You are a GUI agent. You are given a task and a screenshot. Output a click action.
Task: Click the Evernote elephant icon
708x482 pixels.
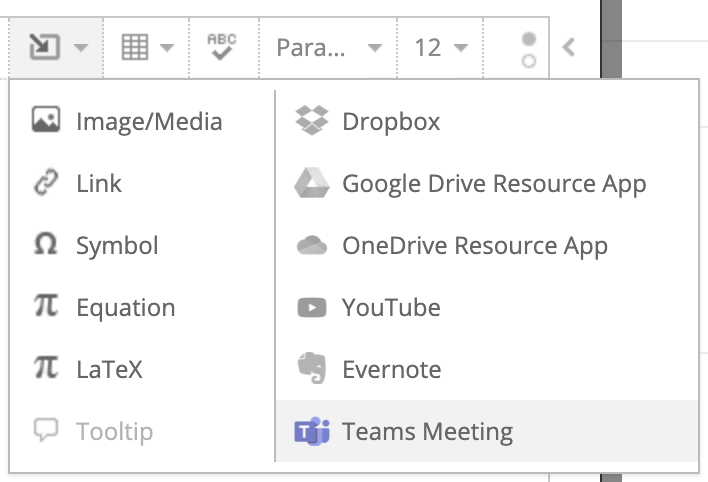[312, 370]
